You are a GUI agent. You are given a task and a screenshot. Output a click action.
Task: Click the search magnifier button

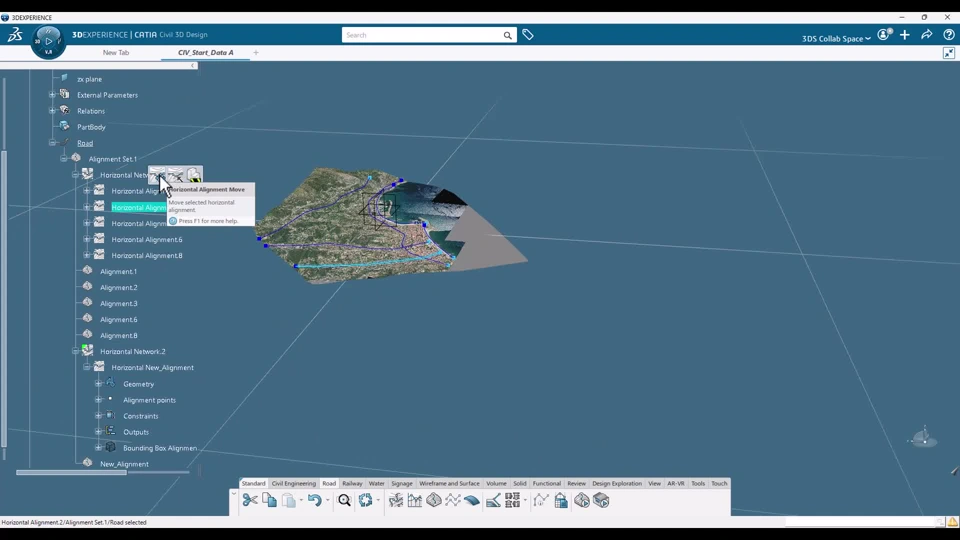[508, 36]
